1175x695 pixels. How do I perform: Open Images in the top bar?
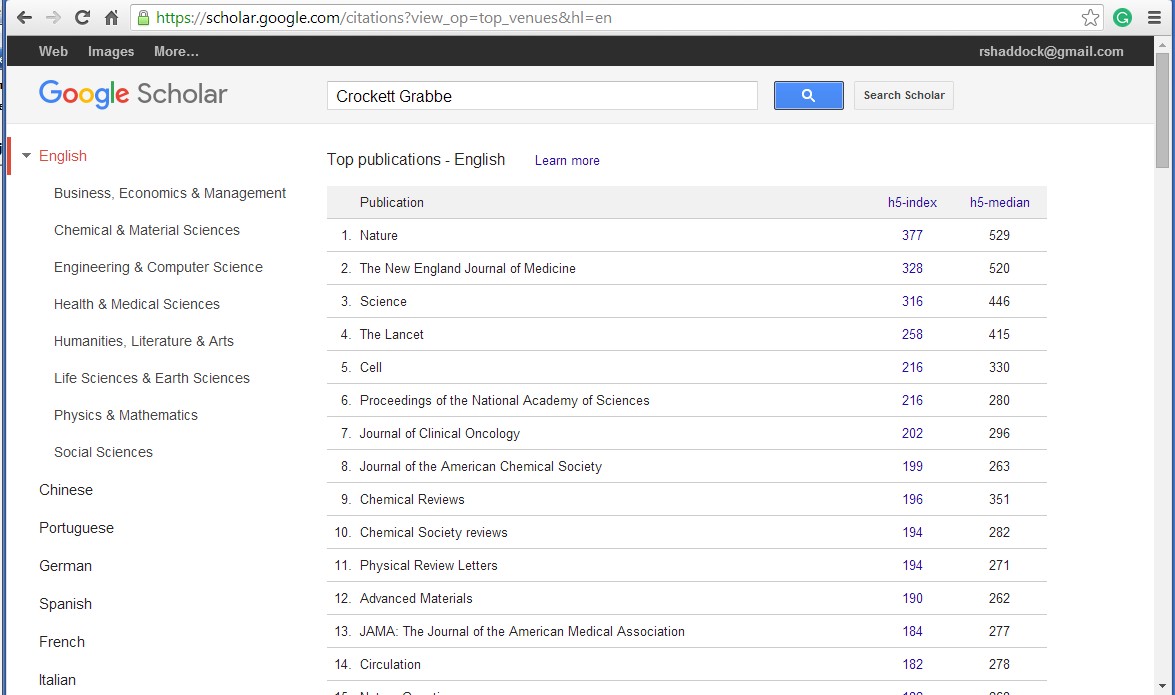point(111,51)
